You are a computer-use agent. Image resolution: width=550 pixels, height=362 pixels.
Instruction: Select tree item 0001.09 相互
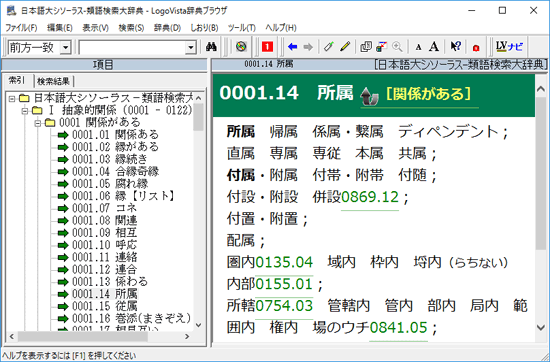[105, 233]
